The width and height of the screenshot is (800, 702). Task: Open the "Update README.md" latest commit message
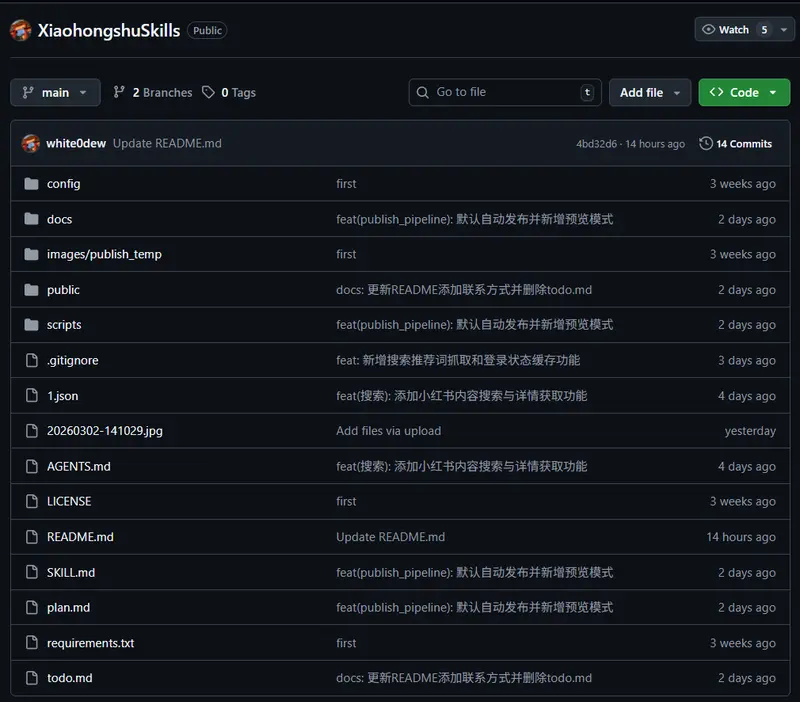(x=167, y=143)
